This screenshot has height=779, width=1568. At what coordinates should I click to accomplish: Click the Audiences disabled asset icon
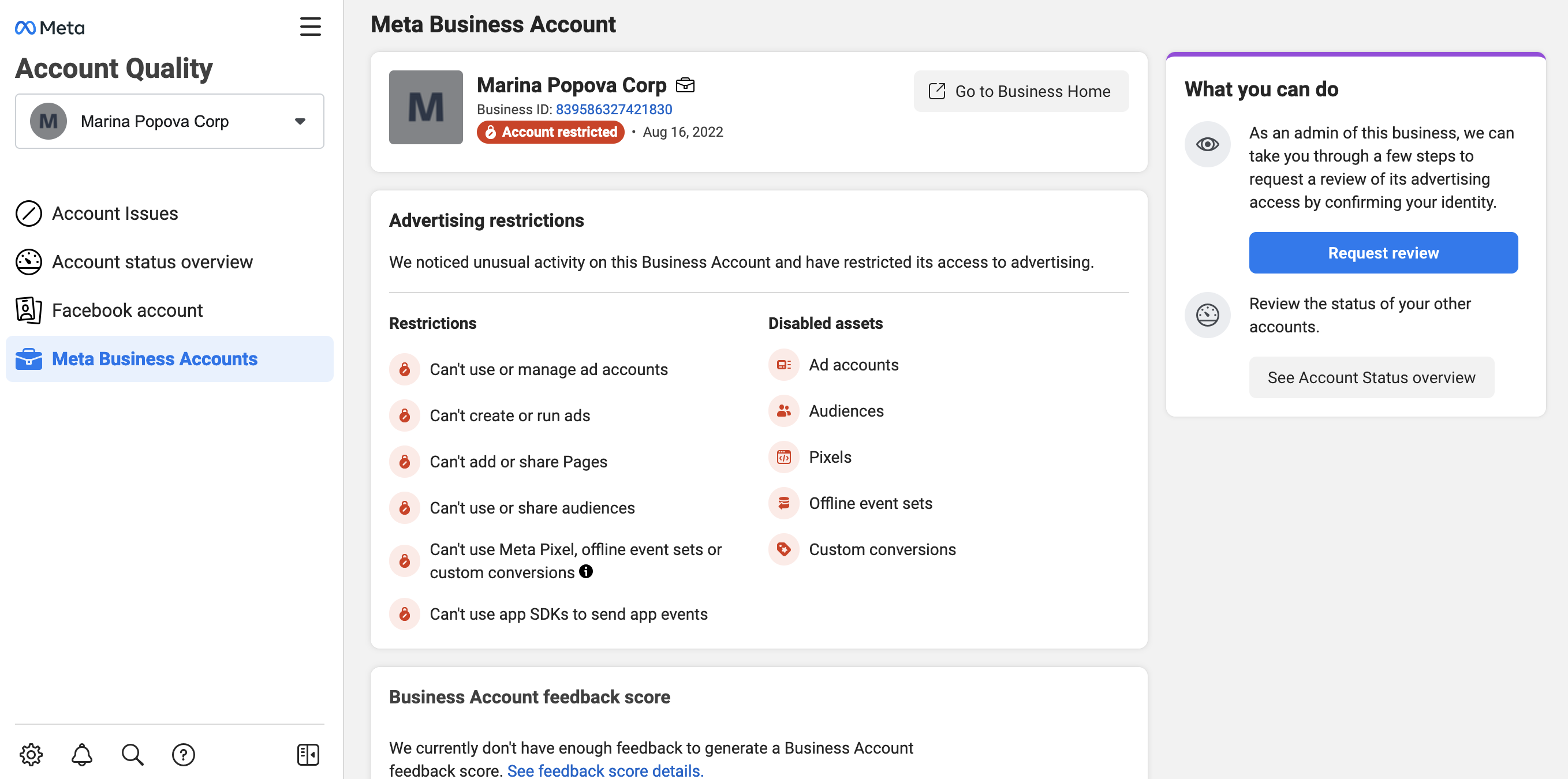[x=784, y=411]
